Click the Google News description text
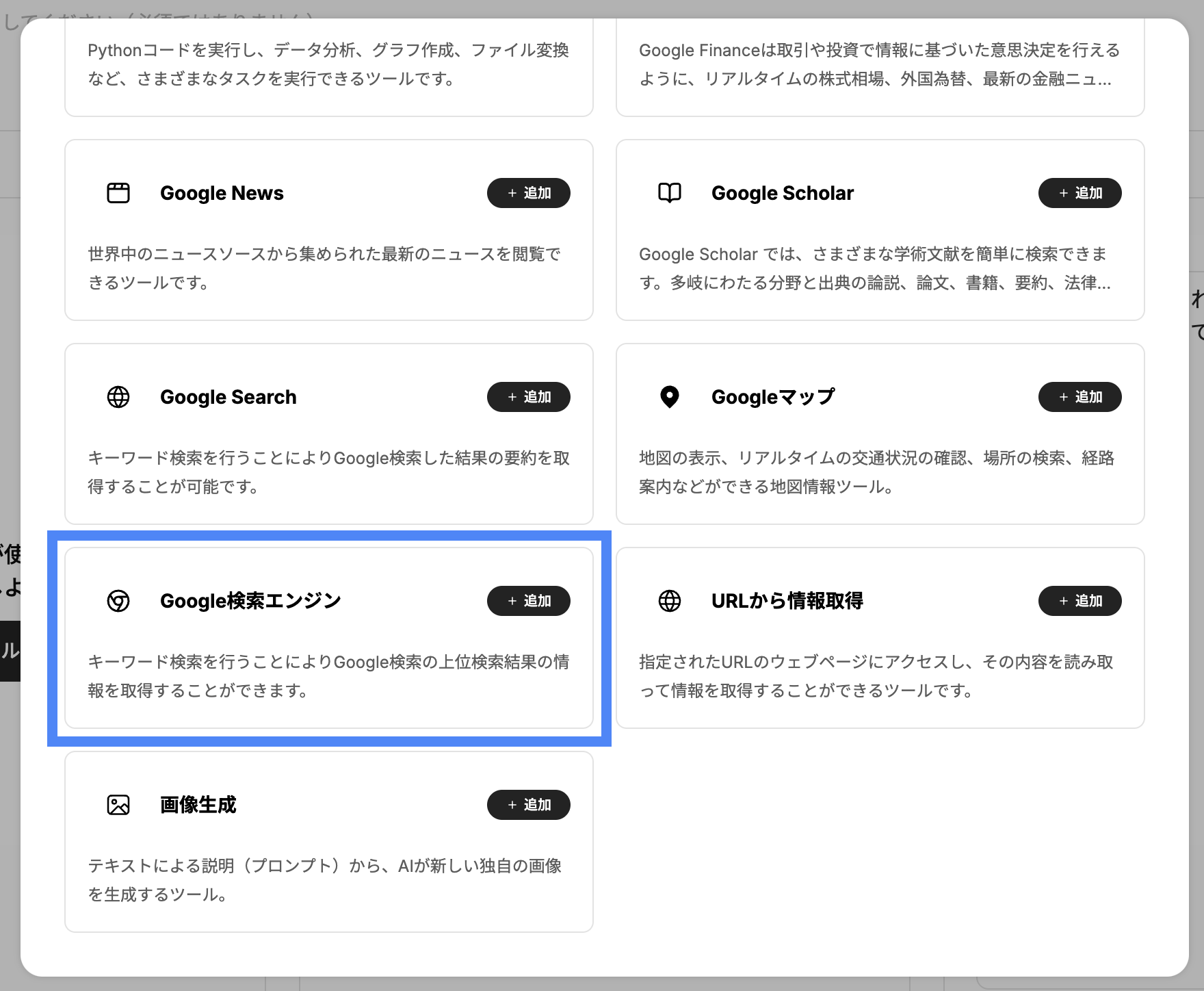The width and height of the screenshot is (1204, 991). coord(324,268)
